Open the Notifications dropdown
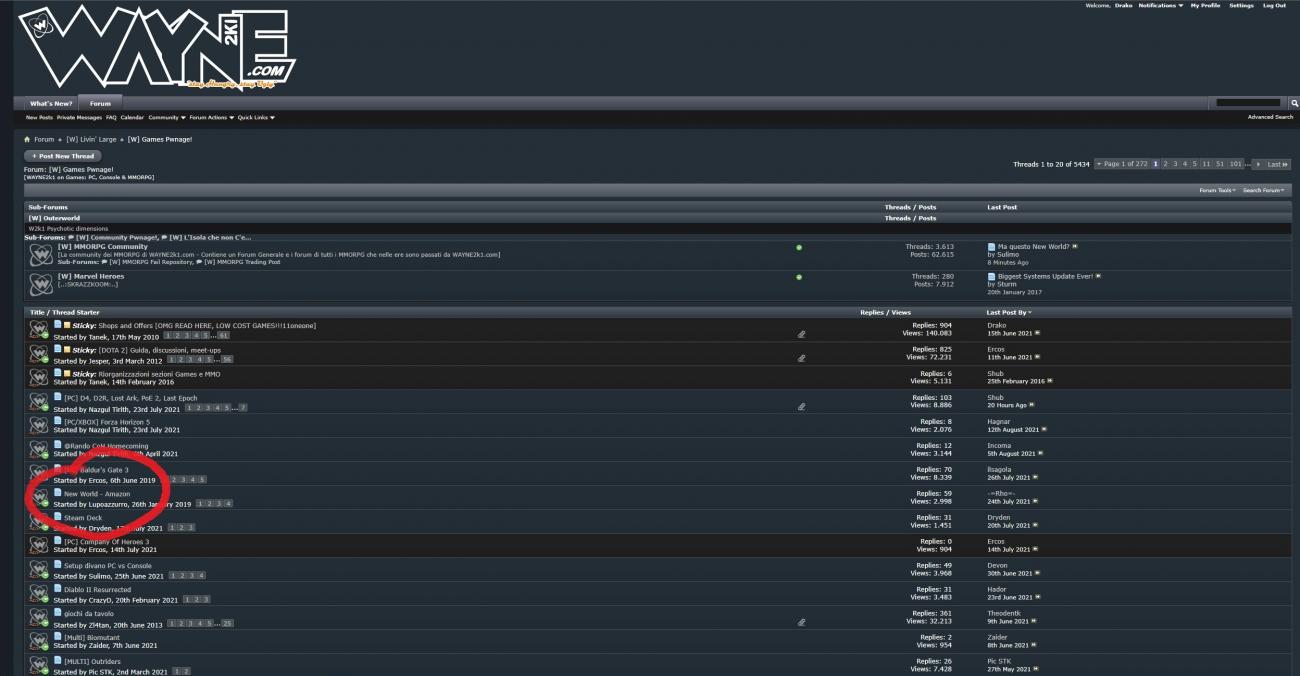1300x676 pixels. pos(1160,6)
